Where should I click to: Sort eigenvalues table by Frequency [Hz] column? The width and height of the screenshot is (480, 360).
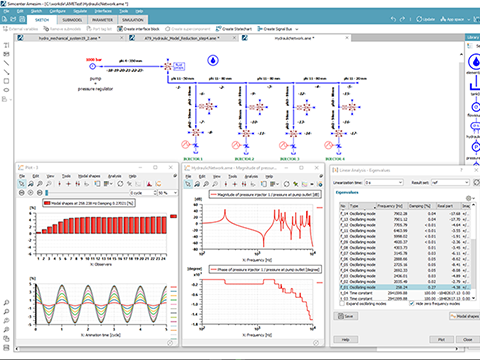tap(392, 206)
